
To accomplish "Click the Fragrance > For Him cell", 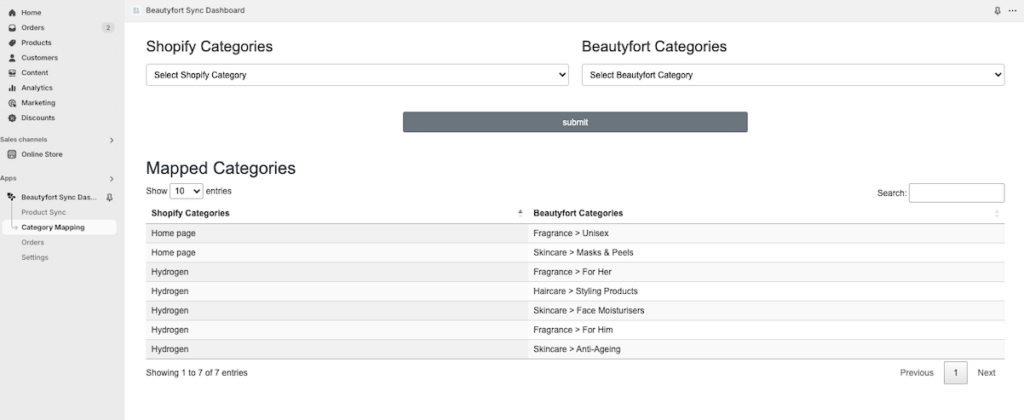I will point(766,330).
